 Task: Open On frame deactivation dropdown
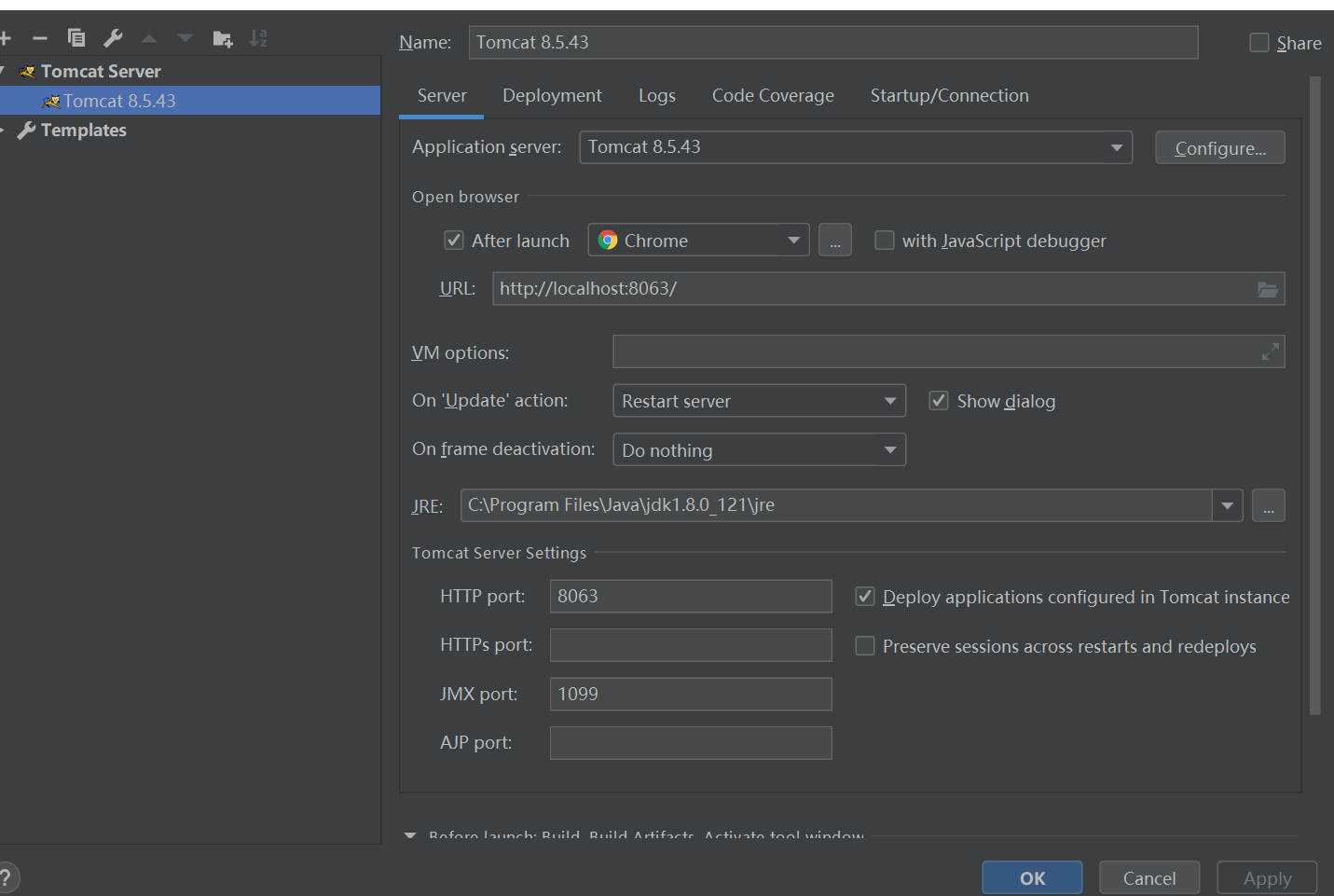[759, 450]
